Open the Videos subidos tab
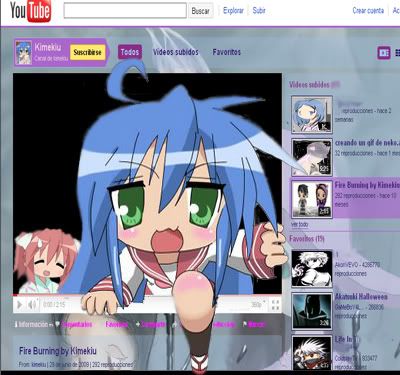The image size is (400, 375). point(176,52)
